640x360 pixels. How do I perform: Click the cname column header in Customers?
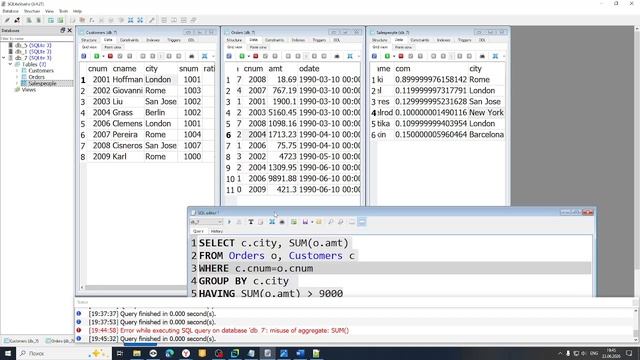(124, 69)
